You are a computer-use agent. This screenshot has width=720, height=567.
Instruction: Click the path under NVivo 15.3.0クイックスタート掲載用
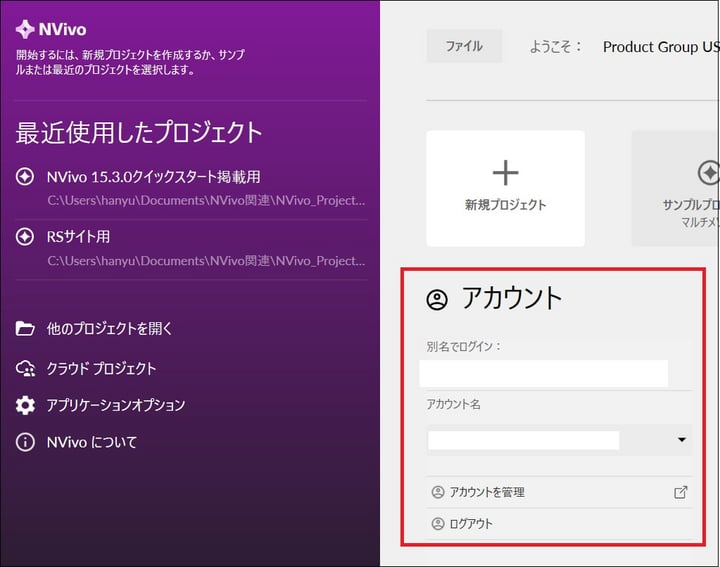pyautogui.click(x=206, y=201)
